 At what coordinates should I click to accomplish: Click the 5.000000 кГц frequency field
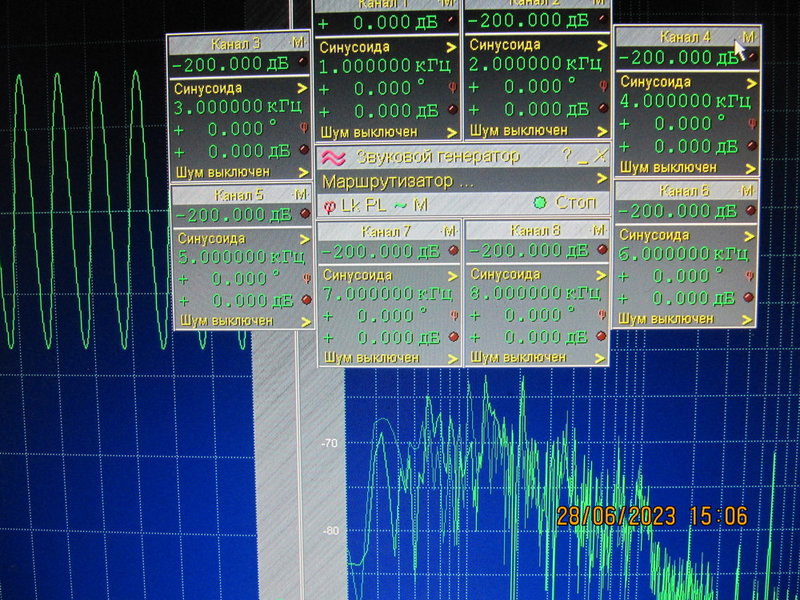(241, 256)
